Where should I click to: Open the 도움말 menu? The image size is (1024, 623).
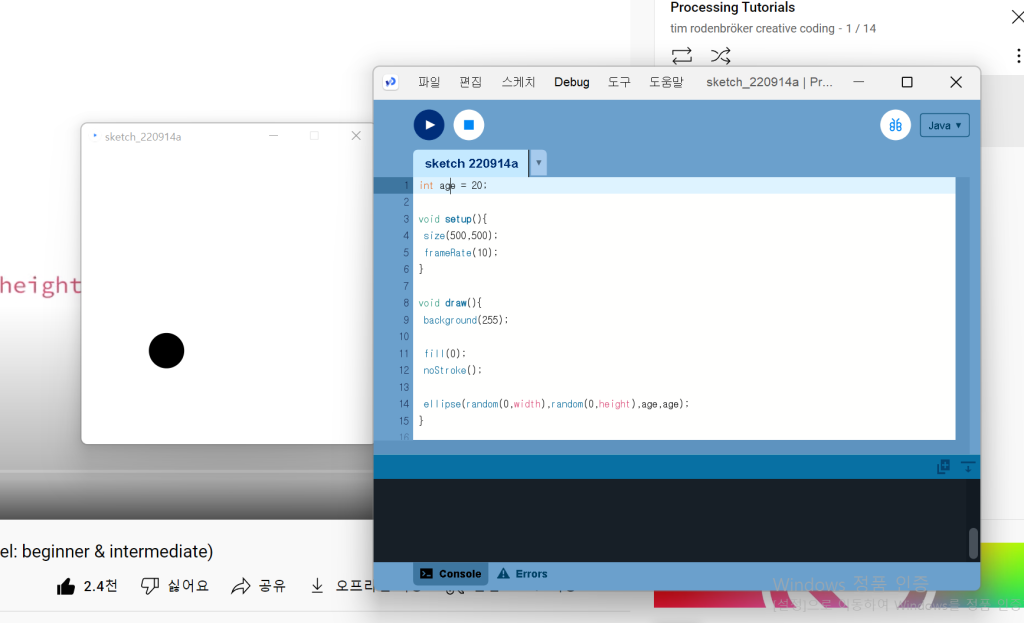666,82
